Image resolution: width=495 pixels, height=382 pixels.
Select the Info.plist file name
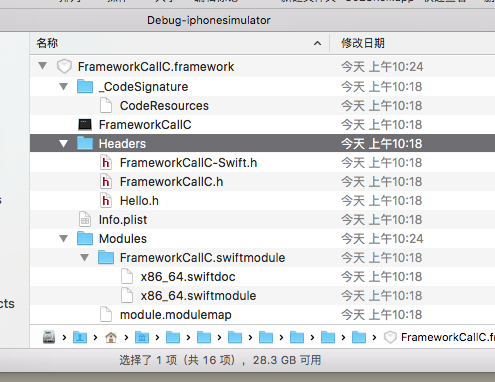[x=123, y=220]
